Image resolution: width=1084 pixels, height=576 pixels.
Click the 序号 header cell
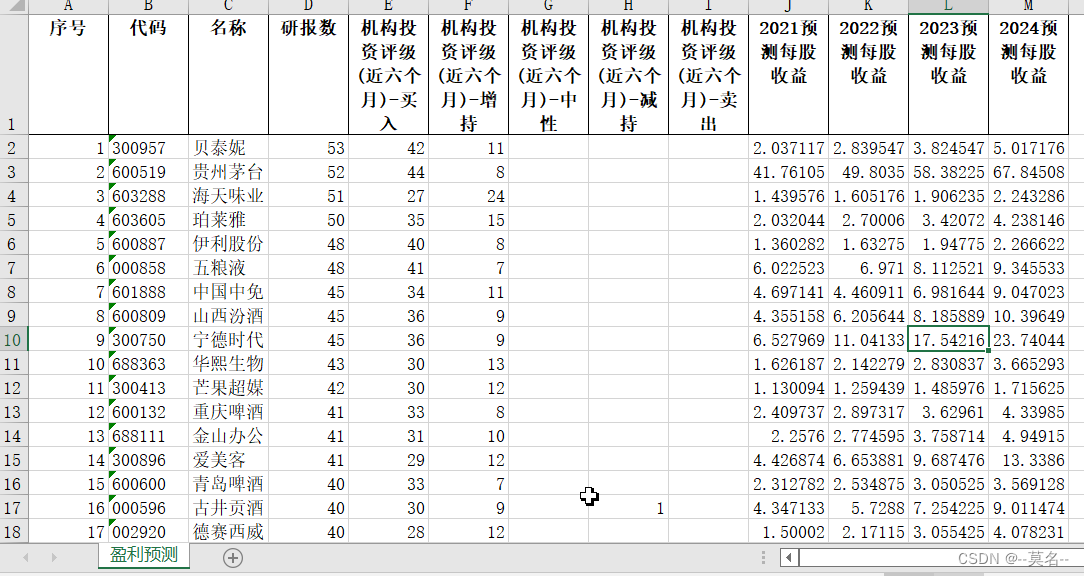pyautogui.click(x=68, y=74)
